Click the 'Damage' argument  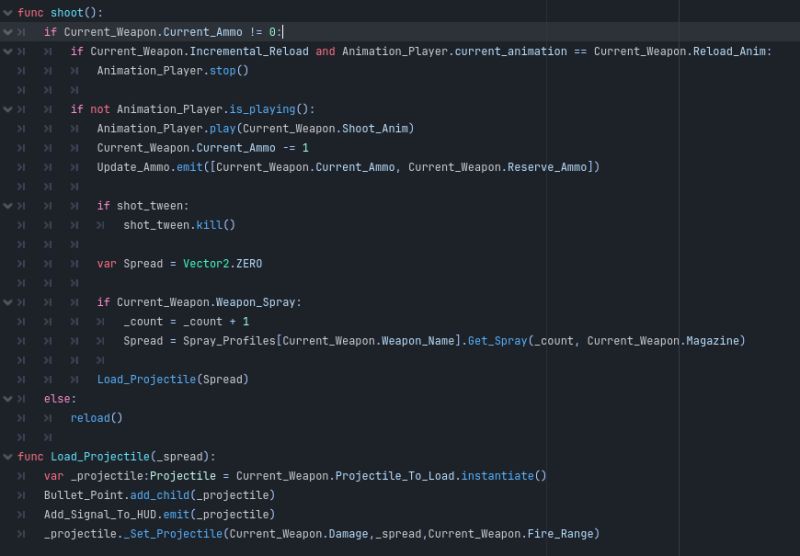click(348, 534)
